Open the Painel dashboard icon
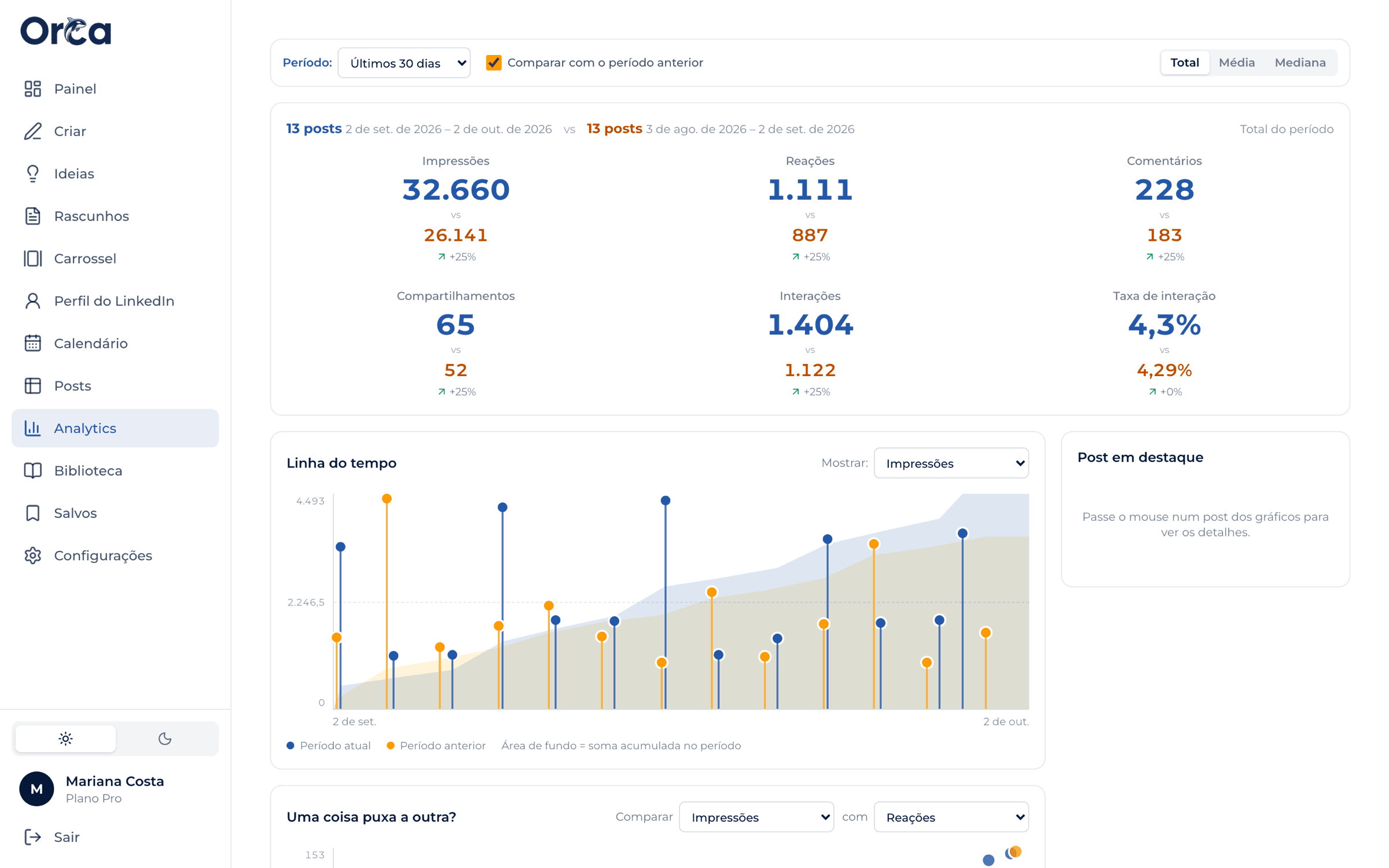 coord(33,89)
